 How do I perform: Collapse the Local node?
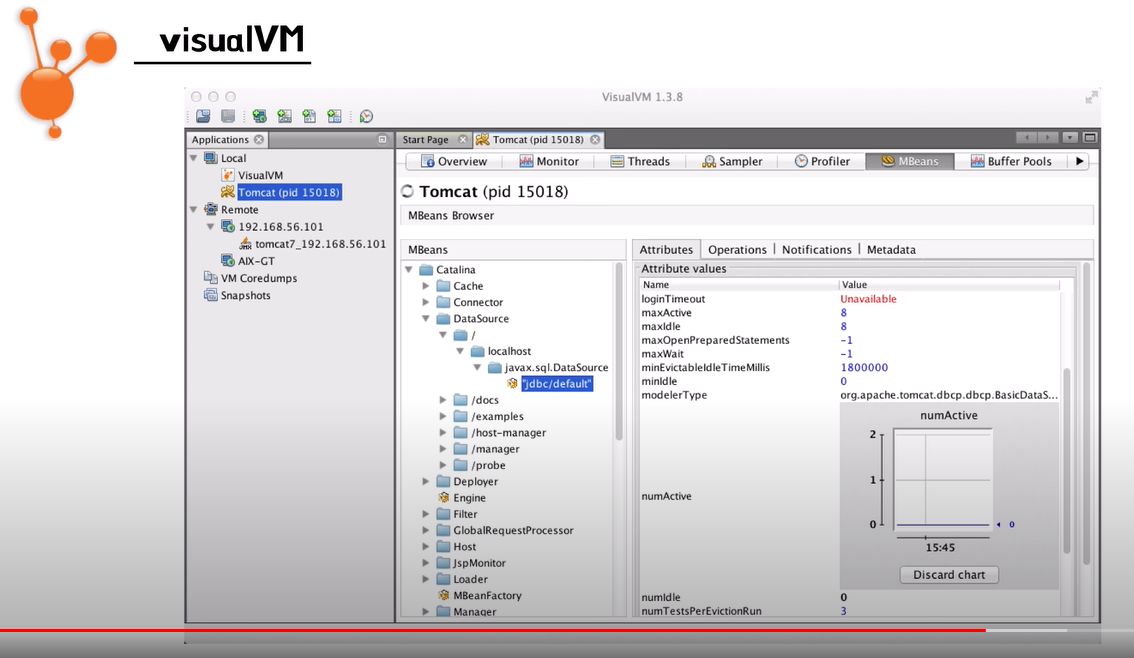[194, 158]
